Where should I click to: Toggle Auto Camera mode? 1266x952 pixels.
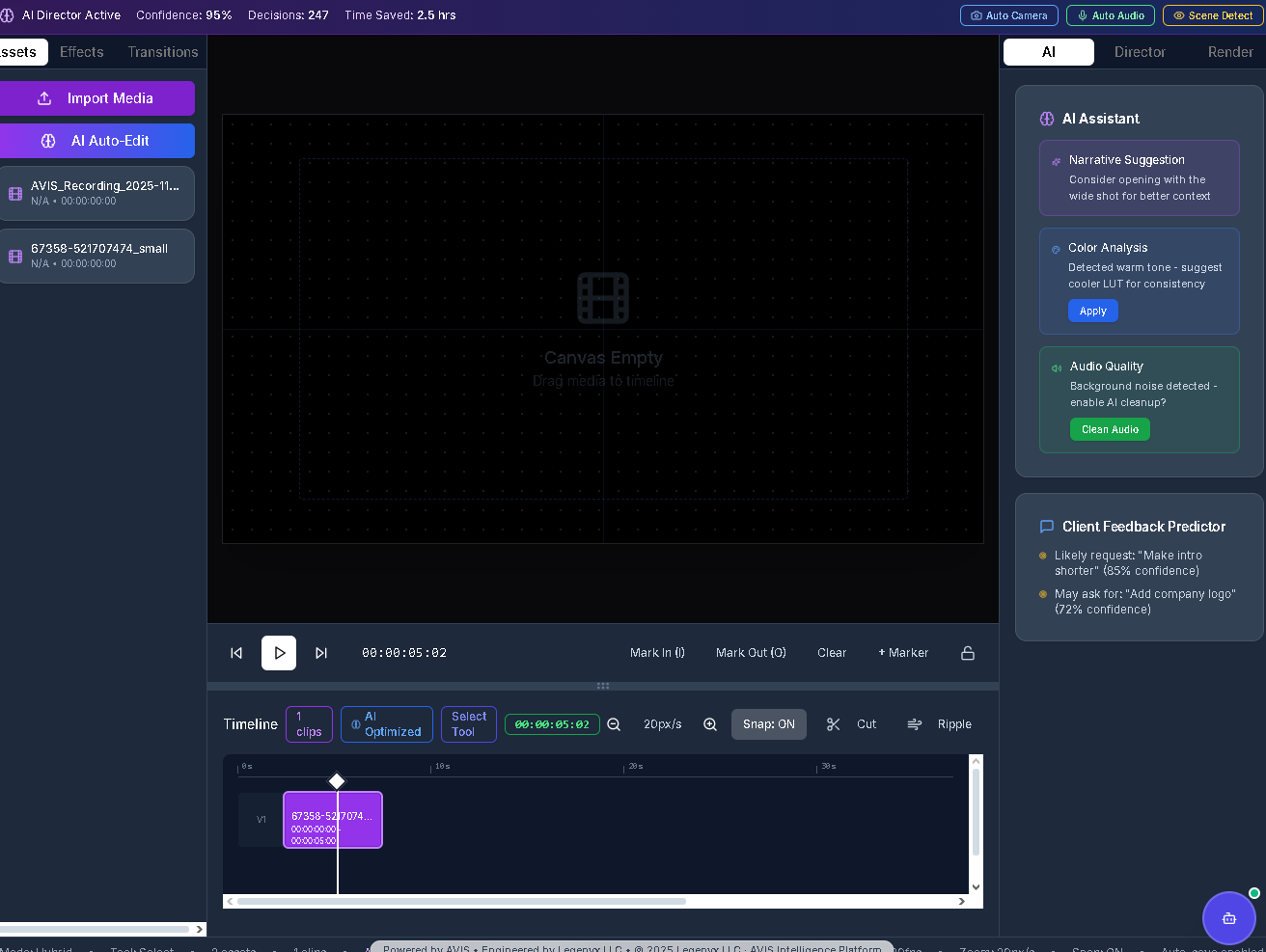(1008, 14)
